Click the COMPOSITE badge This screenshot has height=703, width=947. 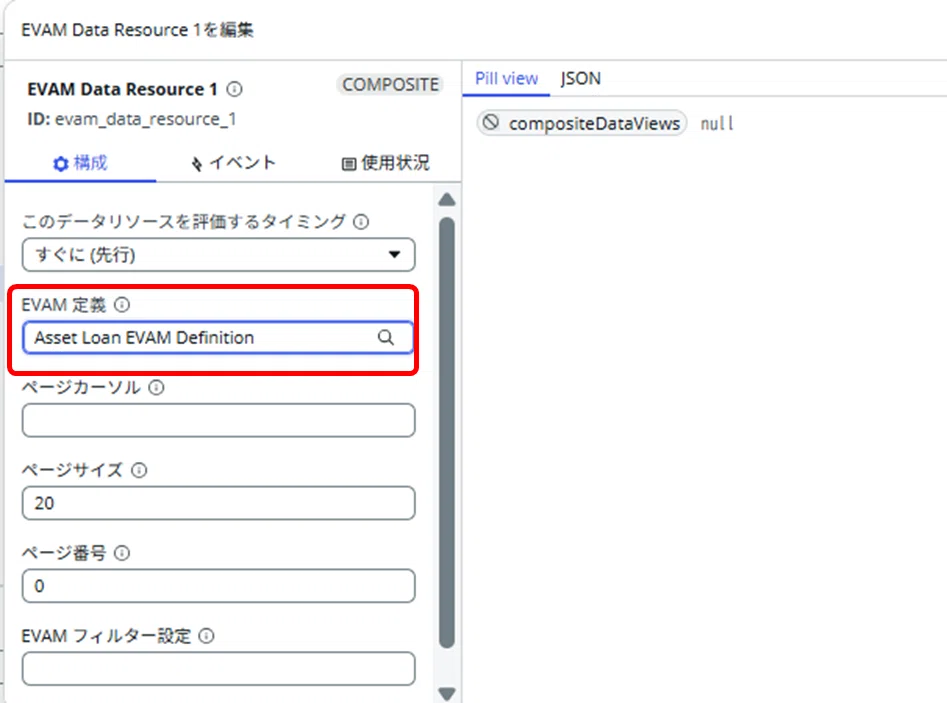pyautogui.click(x=390, y=85)
